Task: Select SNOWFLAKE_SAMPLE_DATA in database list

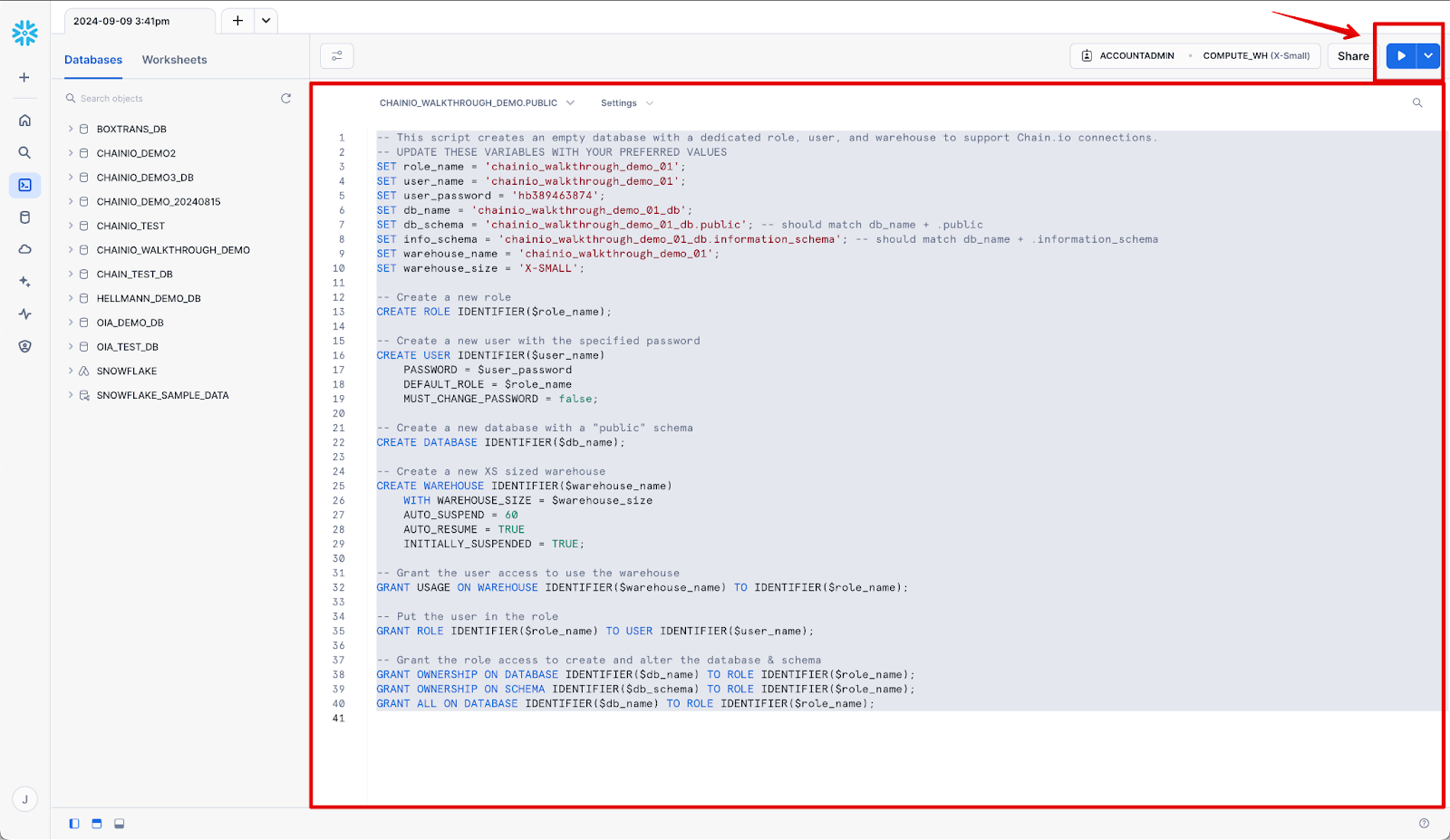Action: coord(163,395)
